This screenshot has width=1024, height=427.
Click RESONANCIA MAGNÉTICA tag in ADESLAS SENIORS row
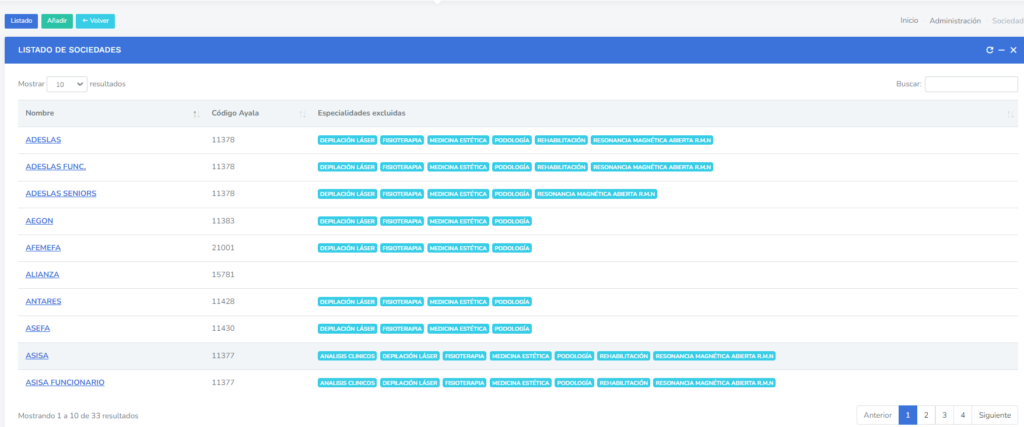pyautogui.click(x=596, y=194)
